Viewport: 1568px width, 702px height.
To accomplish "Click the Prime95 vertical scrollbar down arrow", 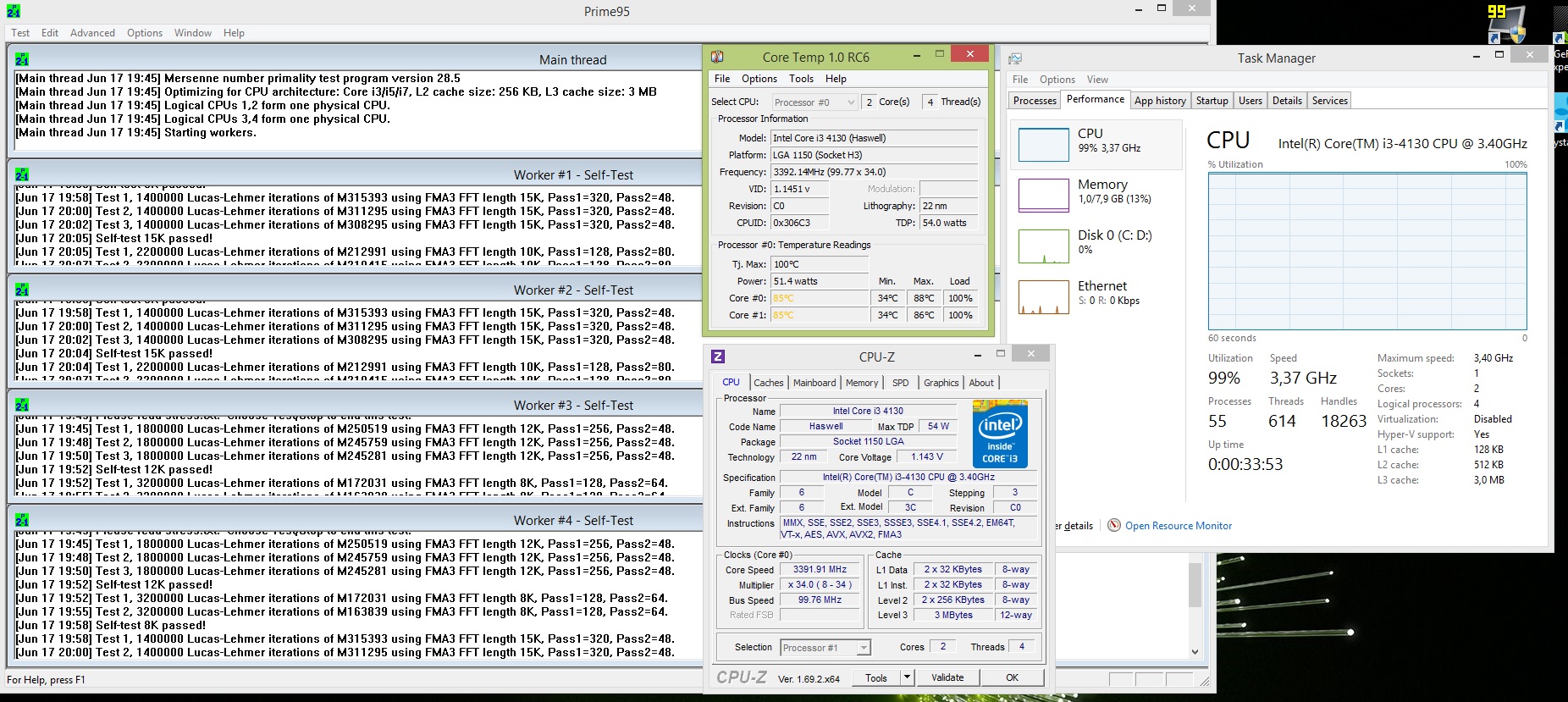I will pyautogui.click(x=1195, y=652).
